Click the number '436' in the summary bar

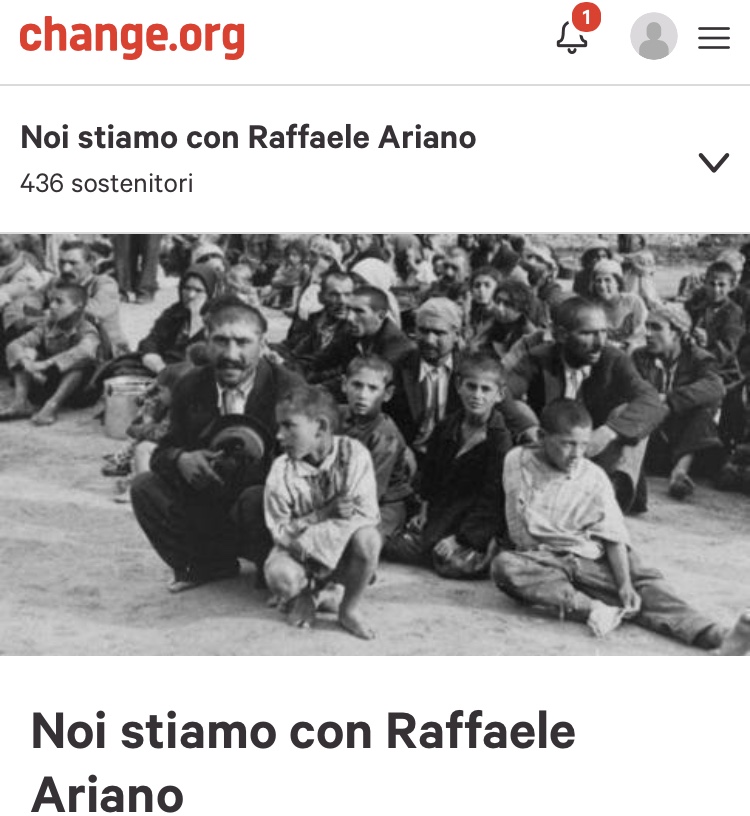click(x=42, y=183)
